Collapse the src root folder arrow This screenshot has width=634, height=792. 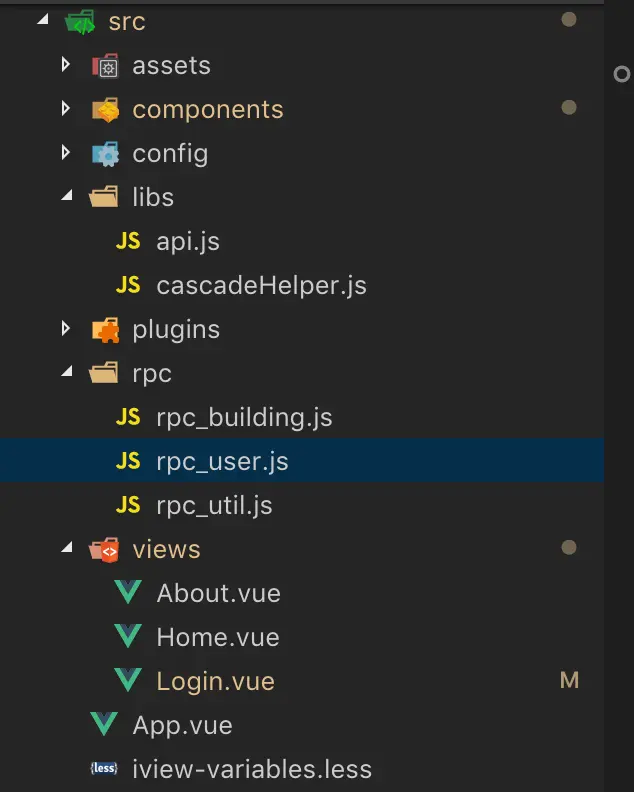point(43,19)
